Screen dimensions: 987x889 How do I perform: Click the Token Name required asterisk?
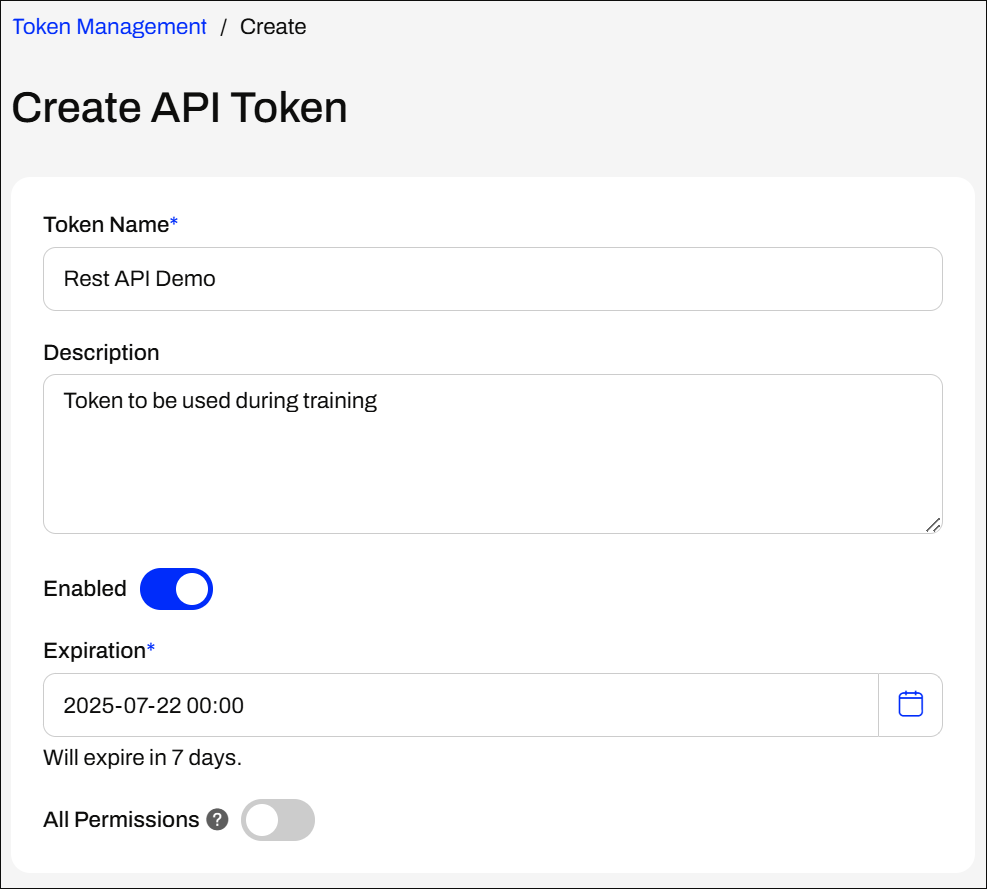pos(174,222)
